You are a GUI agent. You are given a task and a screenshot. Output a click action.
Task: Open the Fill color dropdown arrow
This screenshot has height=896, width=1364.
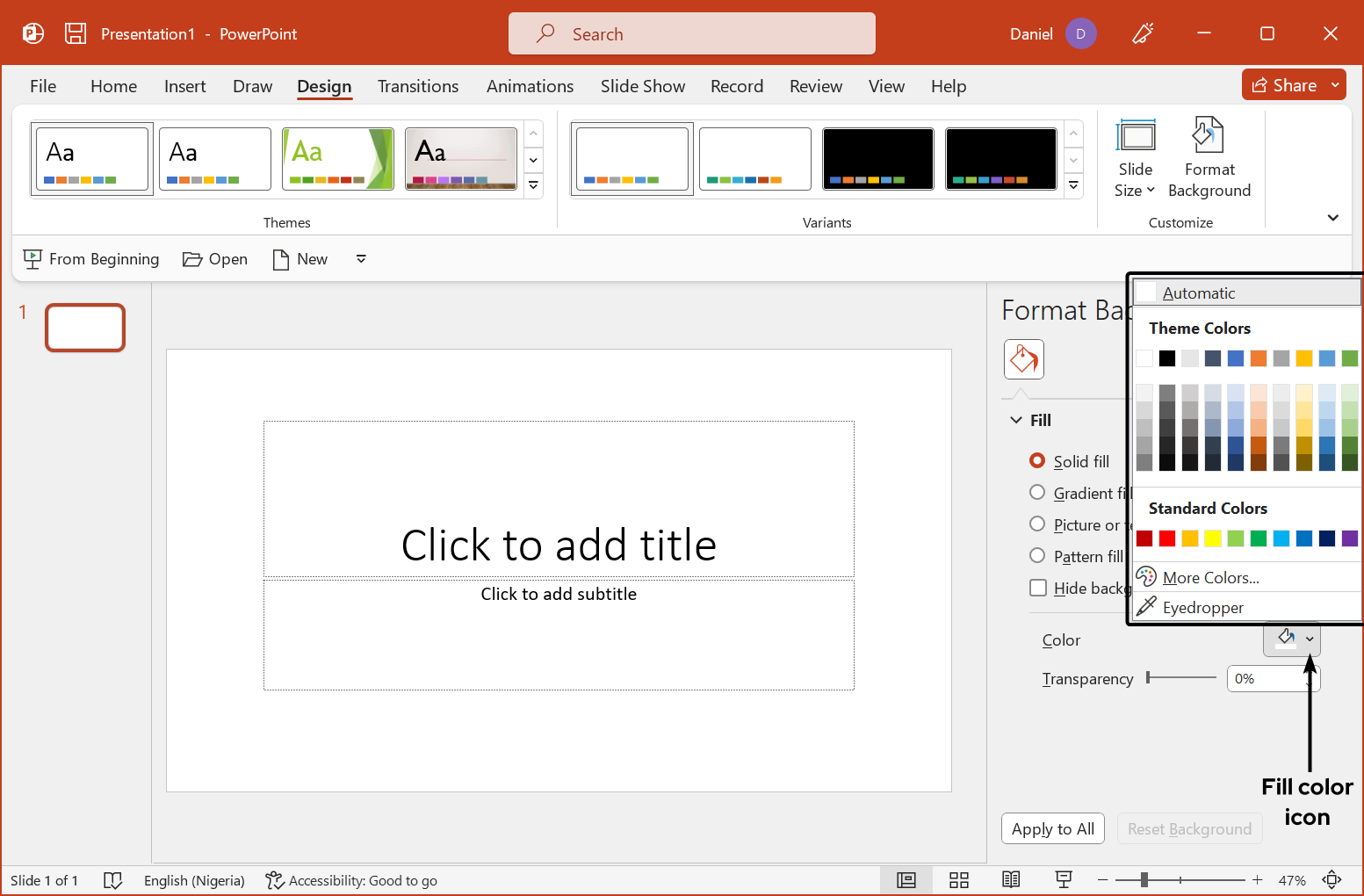(x=1310, y=639)
